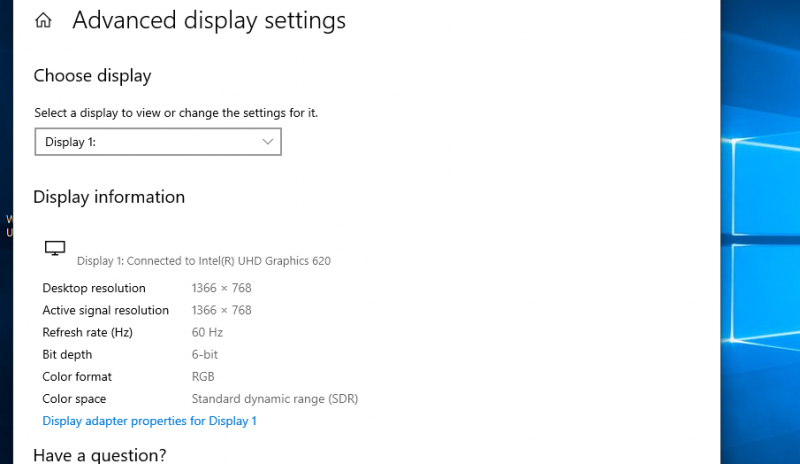Click the 60 Hz refresh rate value
Image resolution: width=800 pixels, height=464 pixels.
point(207,332)
